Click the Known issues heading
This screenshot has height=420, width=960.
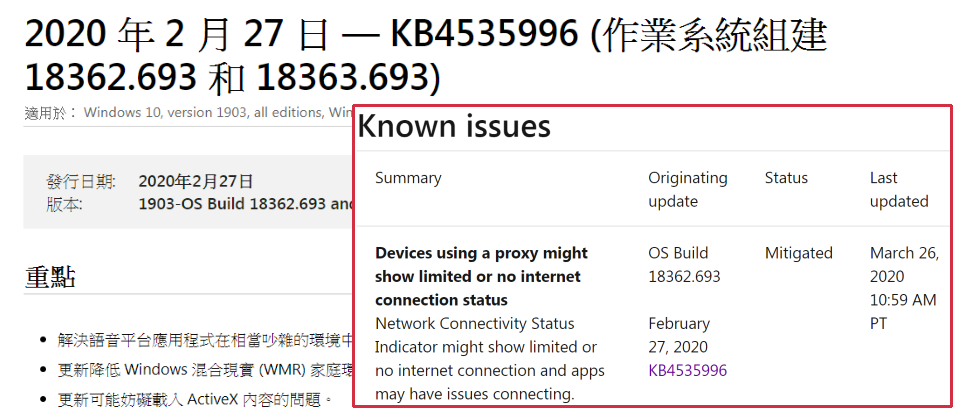click(454, 127)
